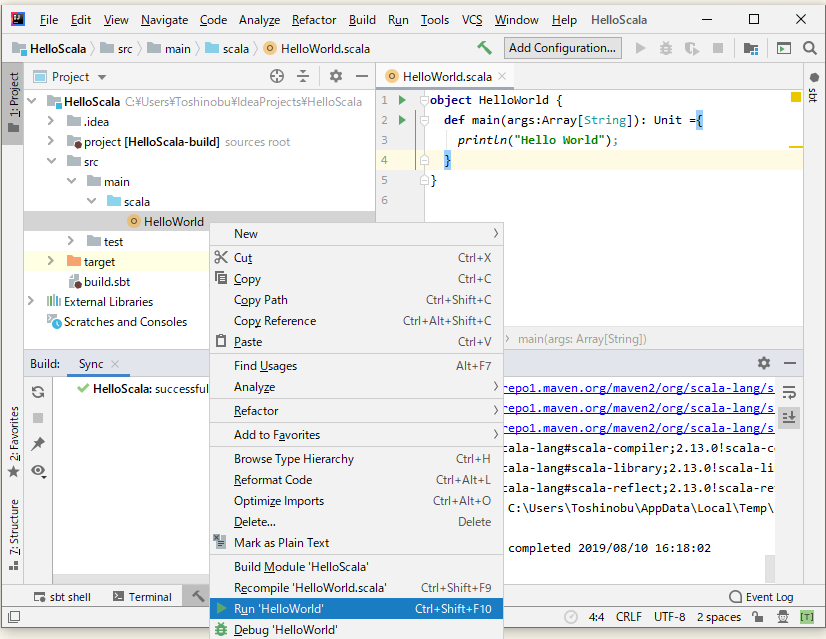Toggle Soft-Wrap in build output

tap(789, 392)
